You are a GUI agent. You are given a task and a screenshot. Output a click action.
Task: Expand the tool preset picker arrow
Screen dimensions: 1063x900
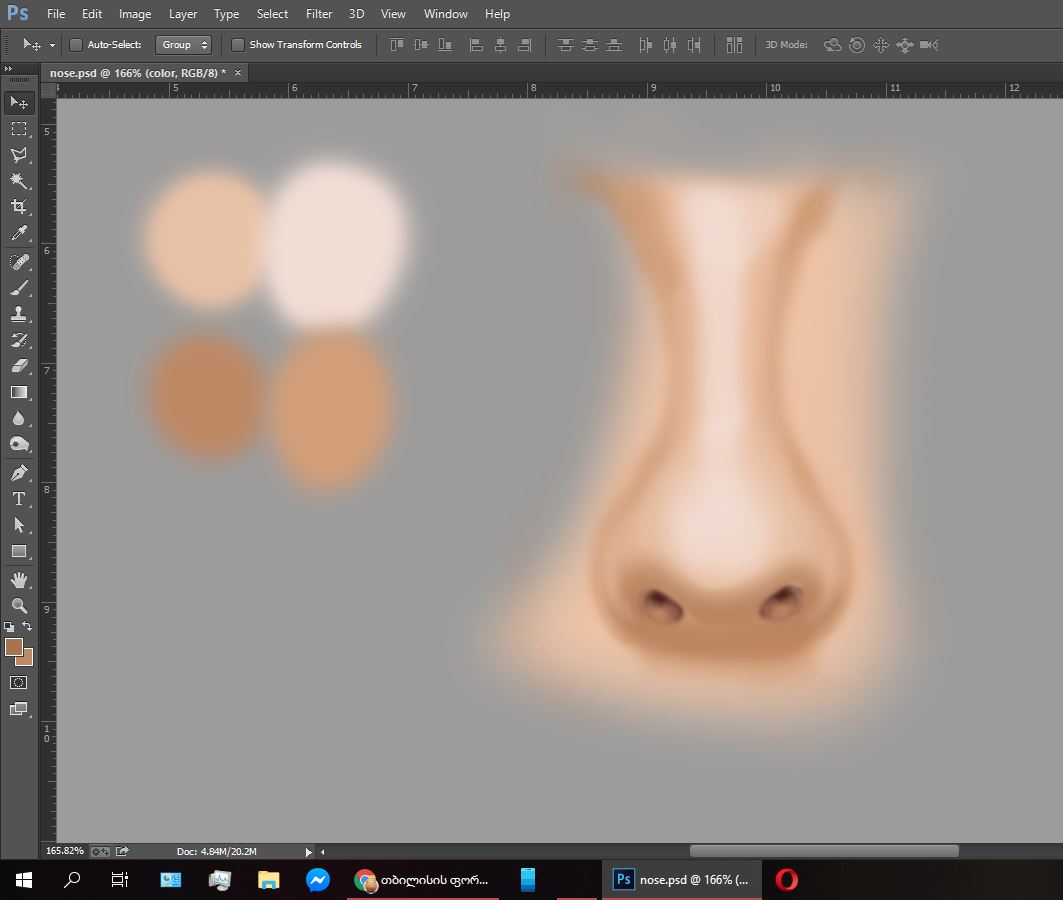point(52,45)
